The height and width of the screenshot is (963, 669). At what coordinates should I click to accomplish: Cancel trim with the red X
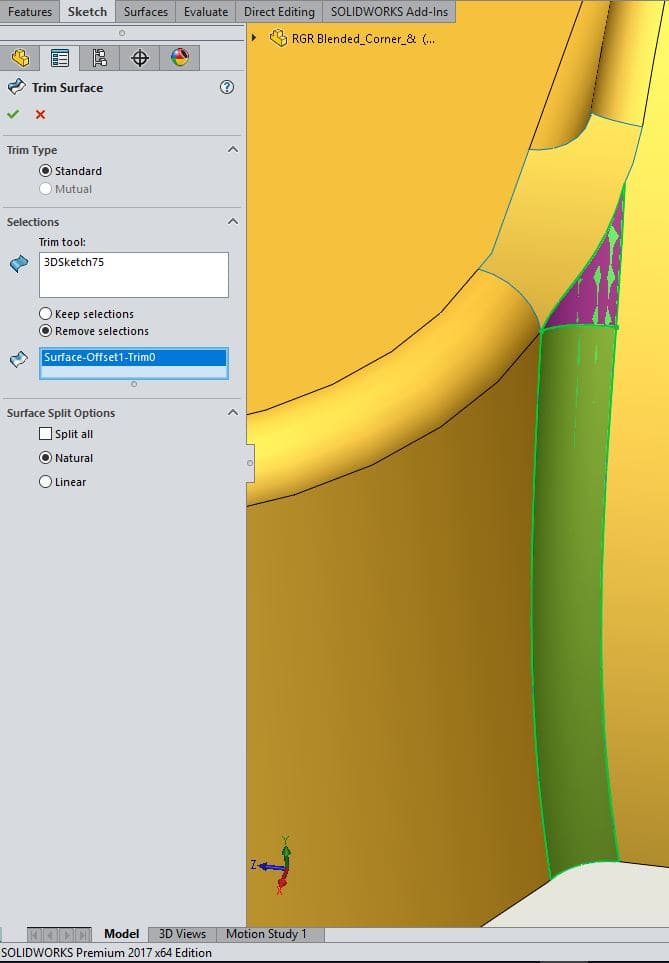40,114
